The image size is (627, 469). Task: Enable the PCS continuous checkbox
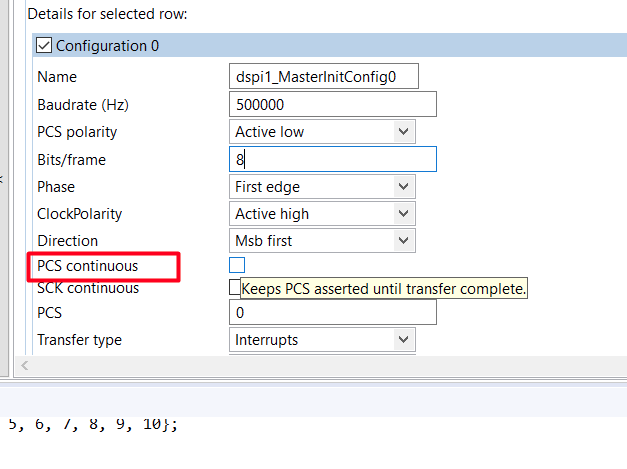pyautogui.click(x=237, y=265)
